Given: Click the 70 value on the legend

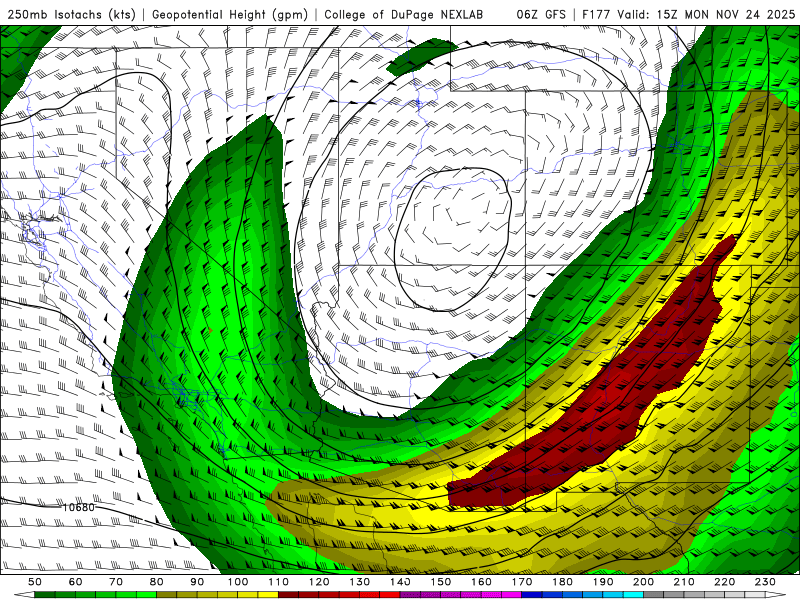Looking at the screenshot, I should (x=116, y=582).
